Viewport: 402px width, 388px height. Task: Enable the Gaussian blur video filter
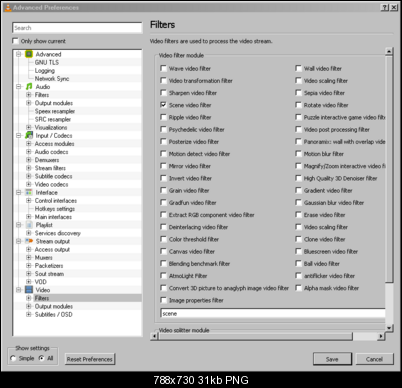click(x=298, y=202)
